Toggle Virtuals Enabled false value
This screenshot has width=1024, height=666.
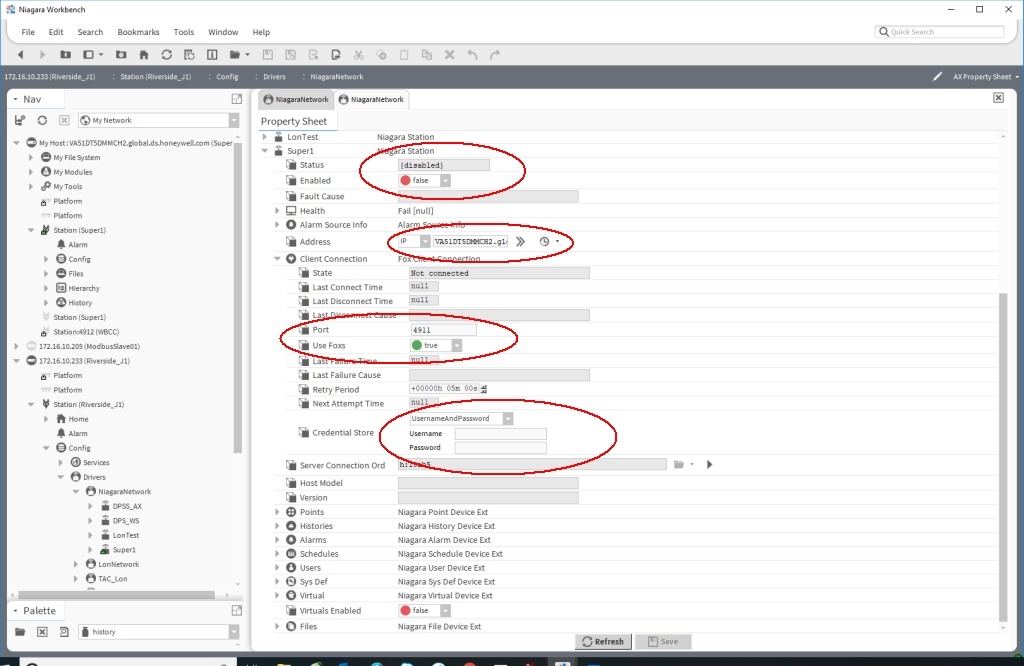(424, 610)
